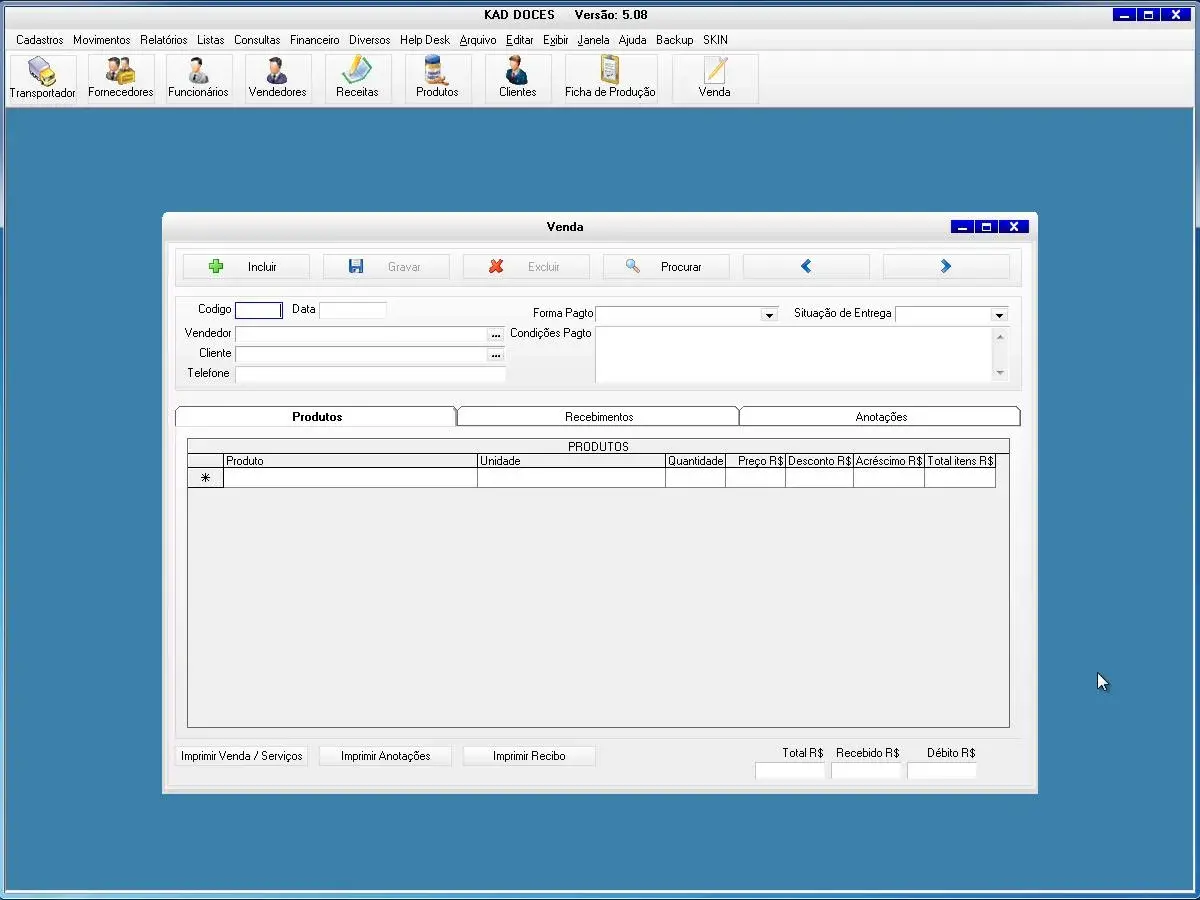Screen dimensions: 1200x900
Task: Open the Listas menu
Action: coord(211,40)
